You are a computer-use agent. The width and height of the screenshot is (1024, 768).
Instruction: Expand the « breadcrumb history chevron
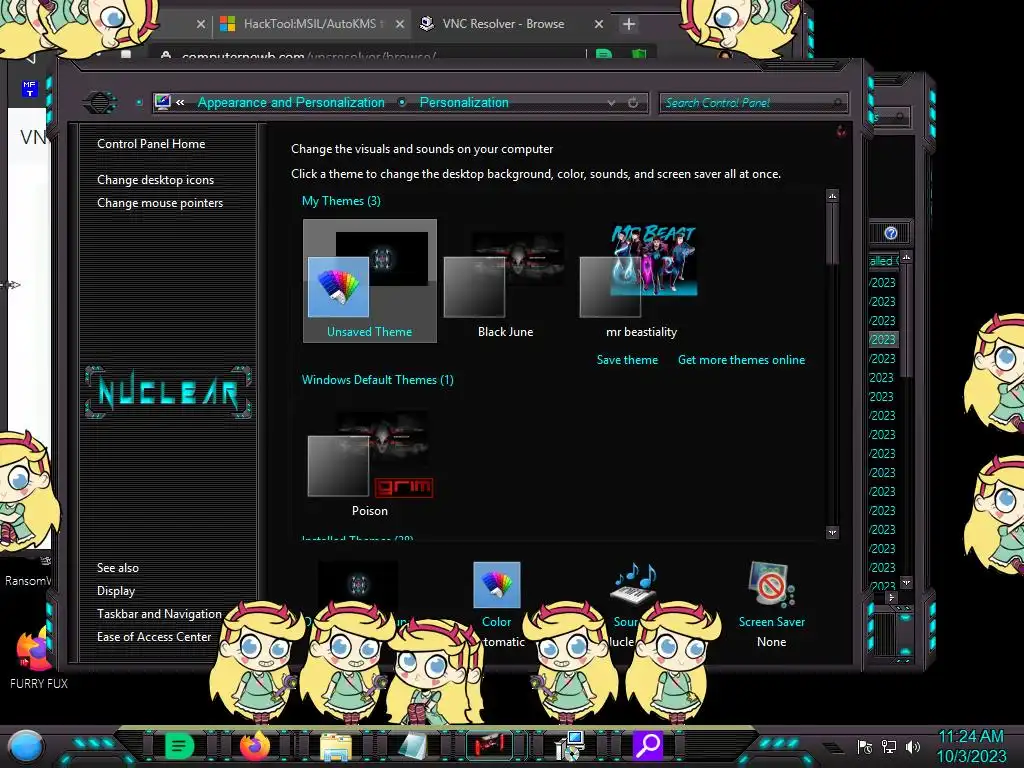[x=180, y=103]
